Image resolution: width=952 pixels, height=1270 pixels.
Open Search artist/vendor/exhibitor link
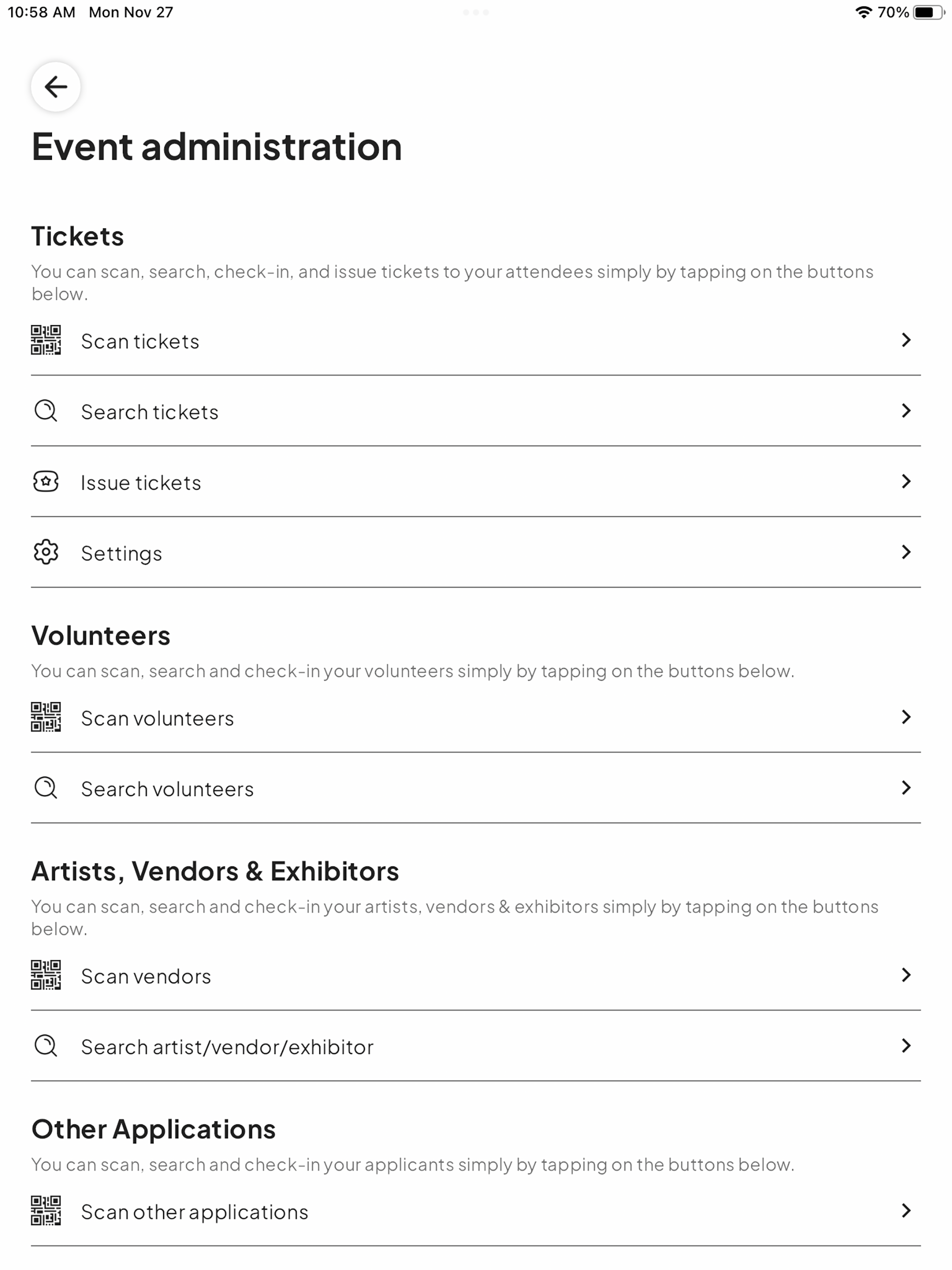pyautogui.click(x=476, y=1045)
